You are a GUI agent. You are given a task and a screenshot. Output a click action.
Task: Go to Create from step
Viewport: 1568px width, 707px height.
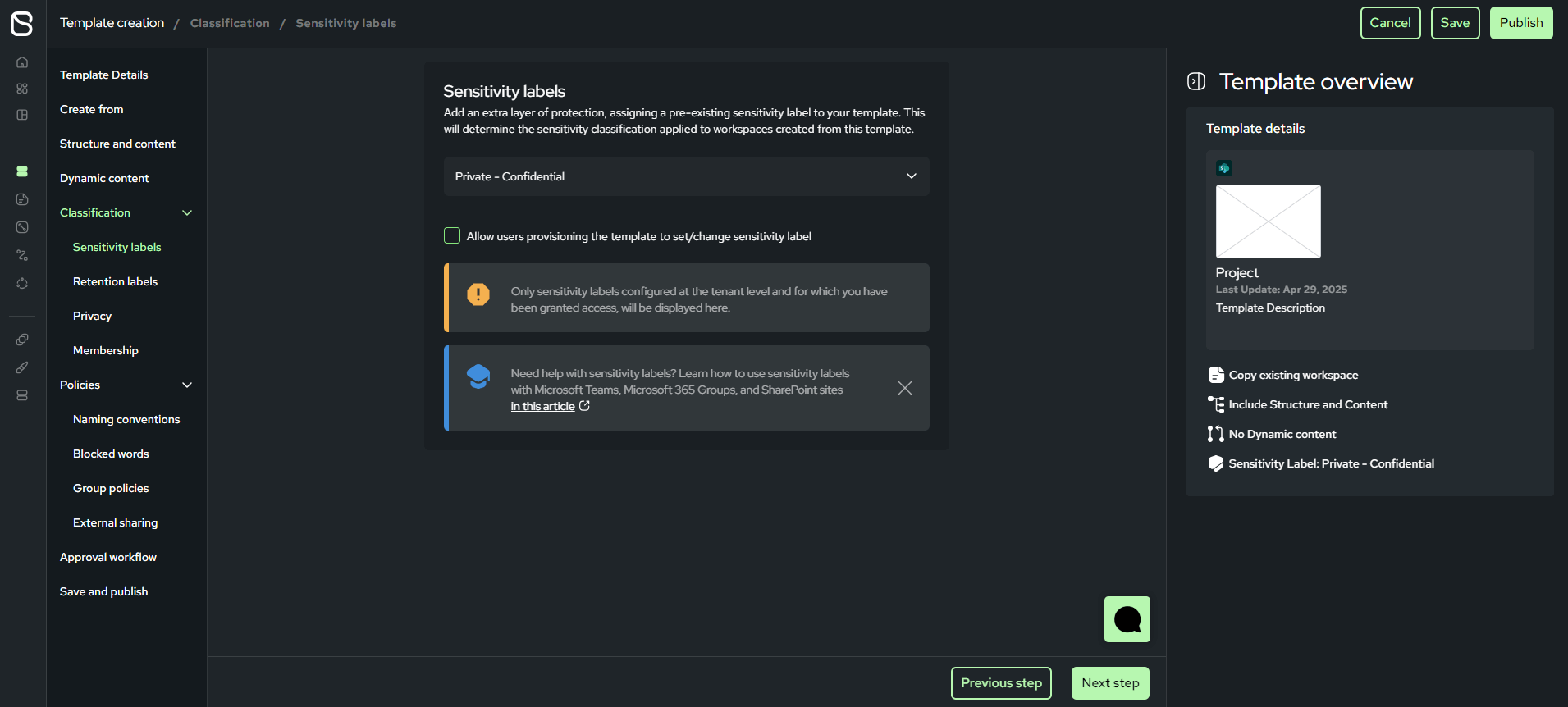92,109
